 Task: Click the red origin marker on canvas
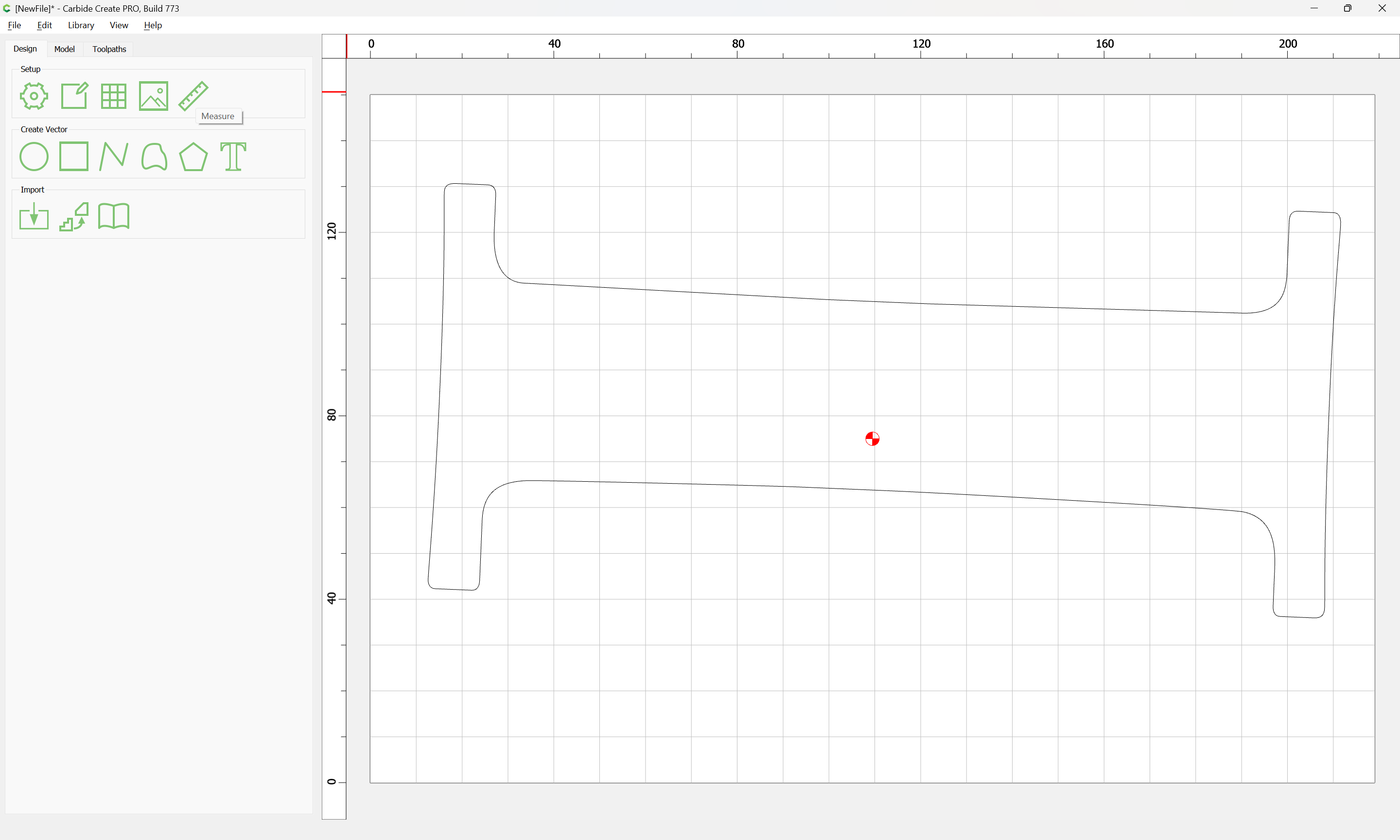[x=872, y=438]
